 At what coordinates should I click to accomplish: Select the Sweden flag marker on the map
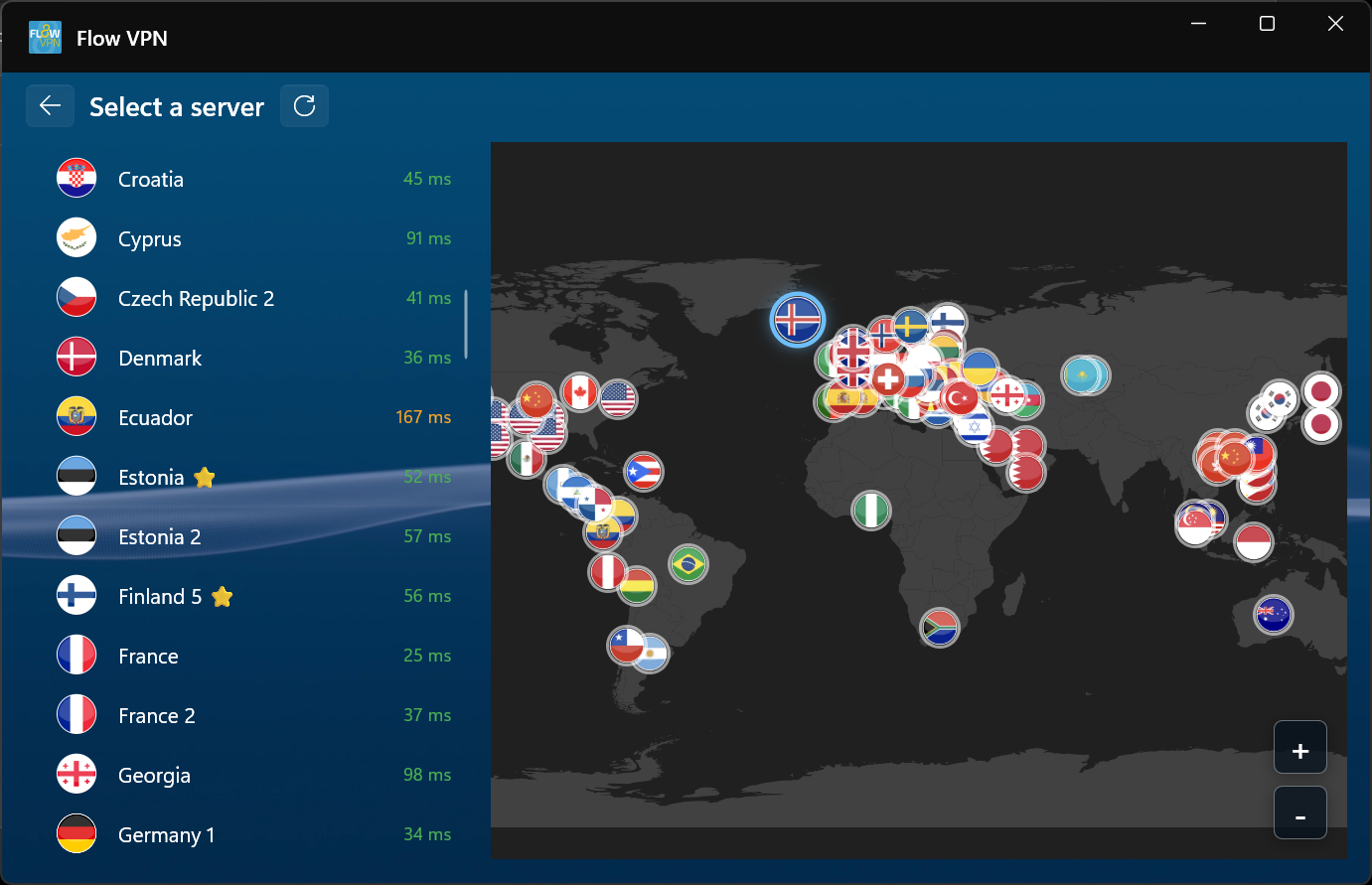pyautogui.click(x=910, y=326)
